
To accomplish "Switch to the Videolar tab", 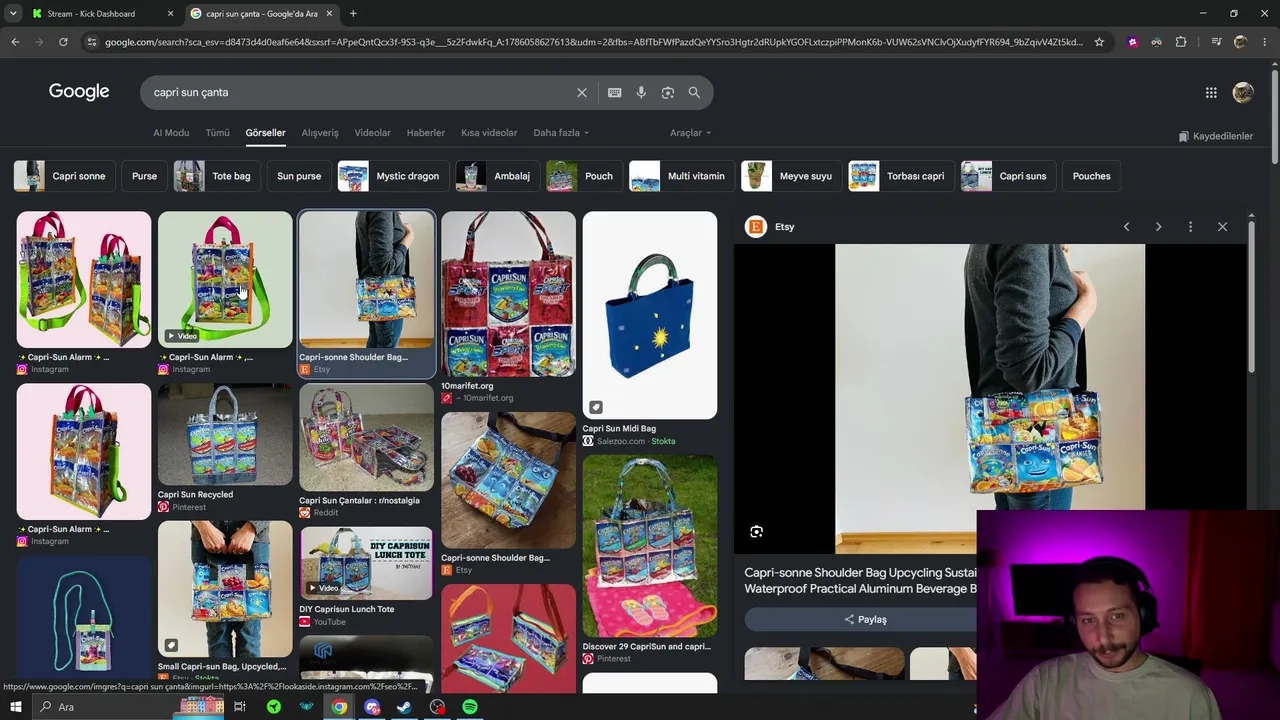I will (x=372, y=133).
